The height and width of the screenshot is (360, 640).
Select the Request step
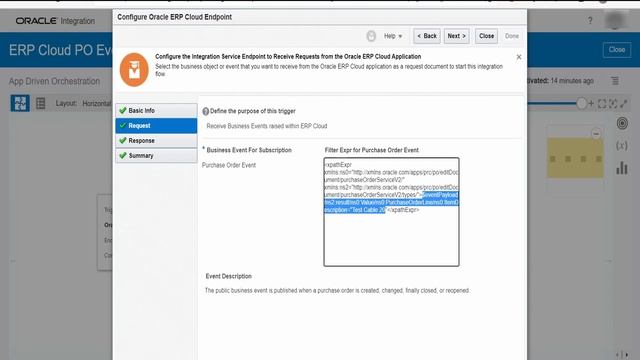156,126
